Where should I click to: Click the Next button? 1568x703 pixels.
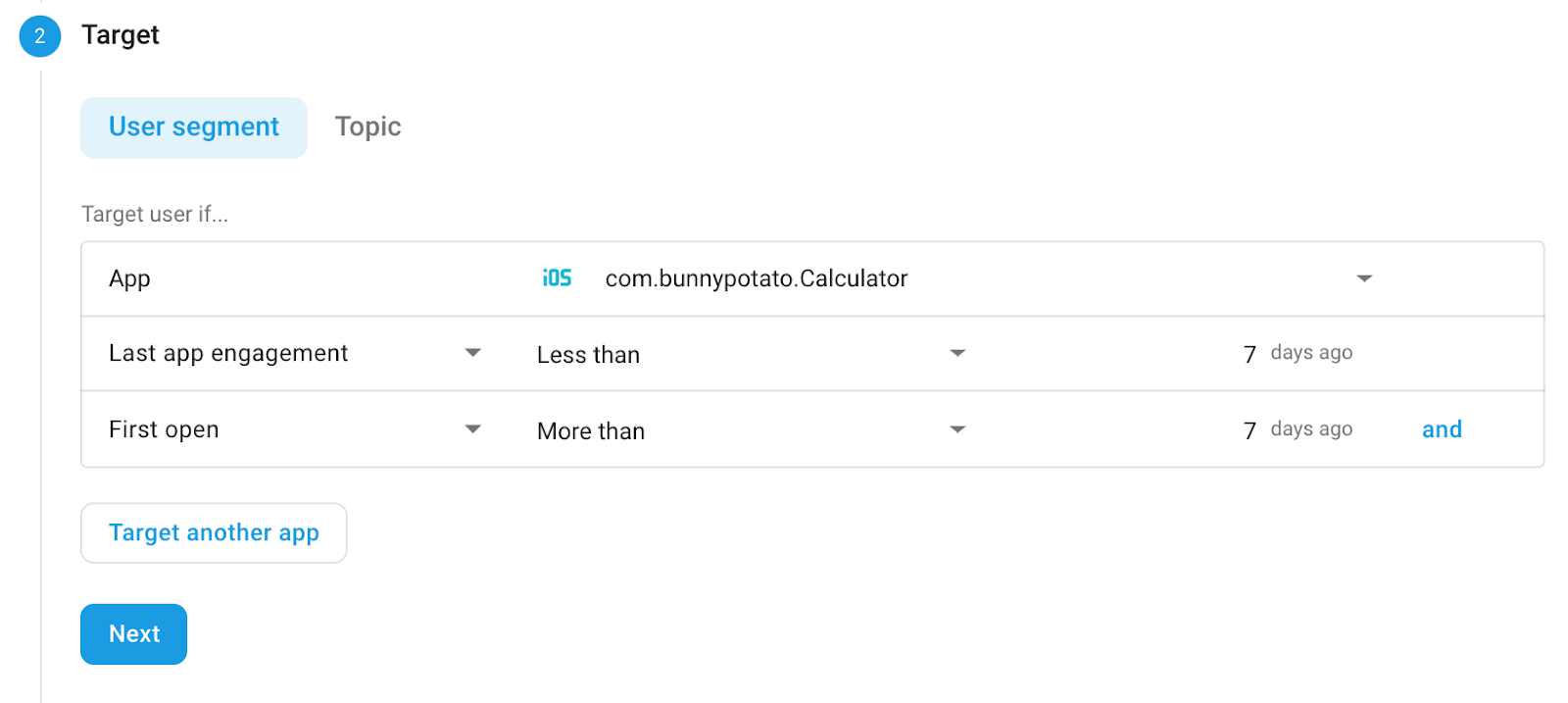[134, 634]
